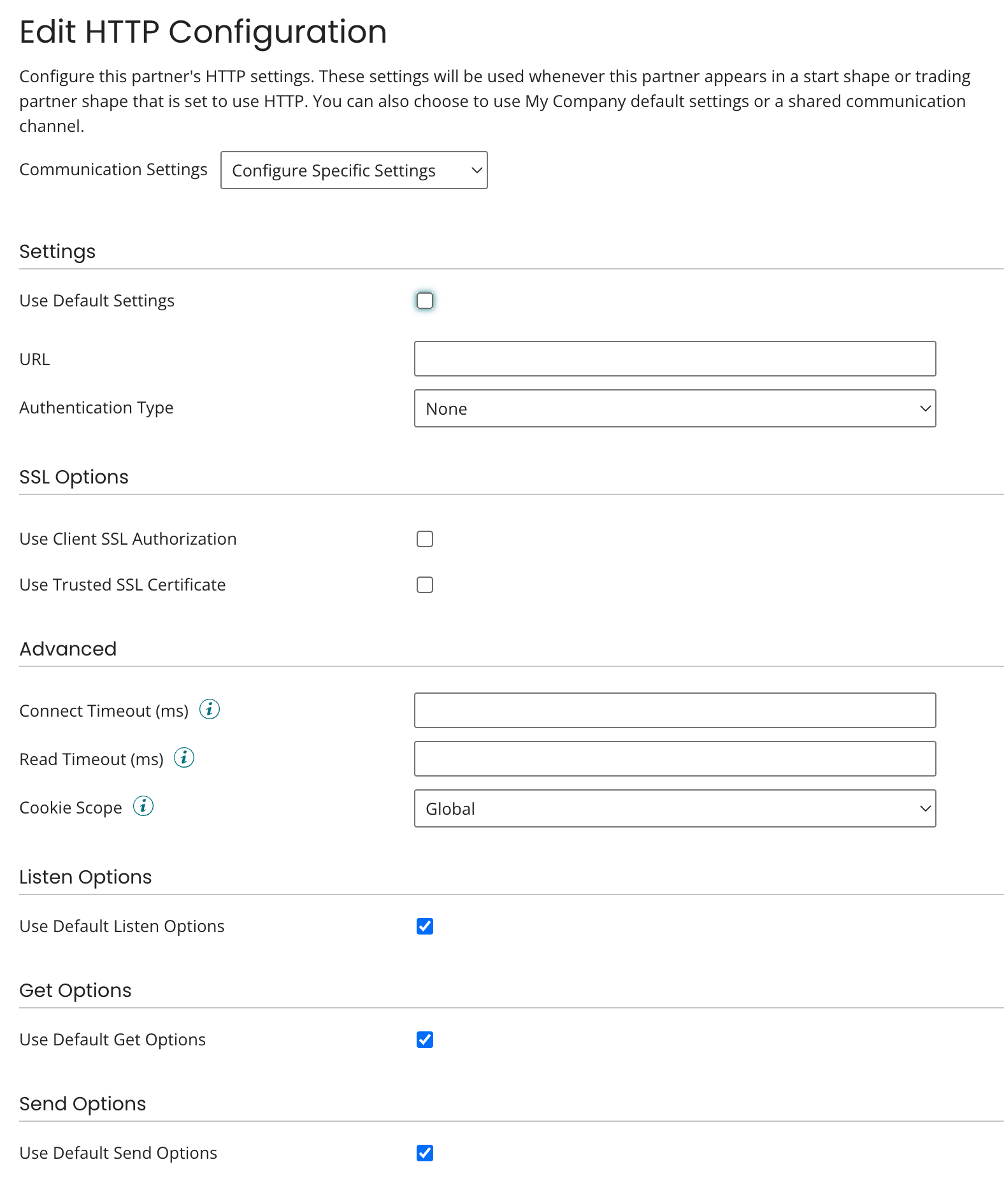Check Use Client SSL Authorization
Image resolution: width=1004 pixels, height=1204 pixels.
pyautogui.click(x=425, y=538)
